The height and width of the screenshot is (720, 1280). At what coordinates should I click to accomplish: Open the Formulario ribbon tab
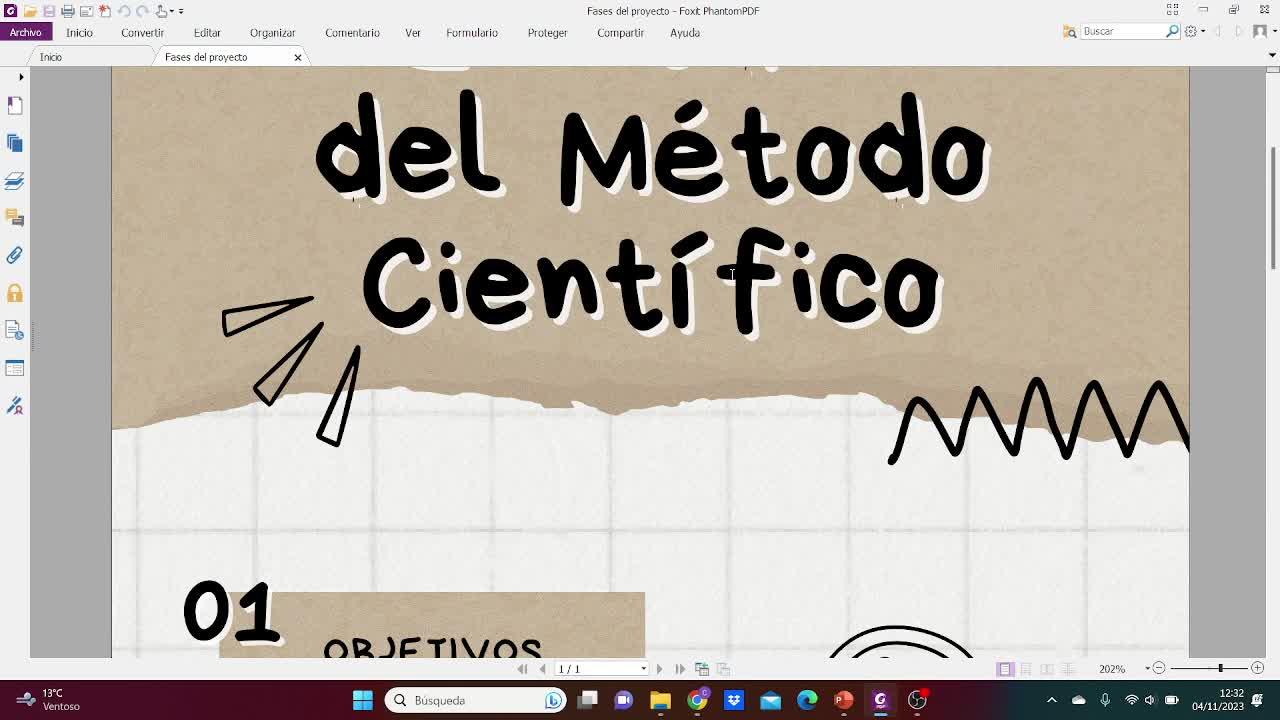click(472, 32)
